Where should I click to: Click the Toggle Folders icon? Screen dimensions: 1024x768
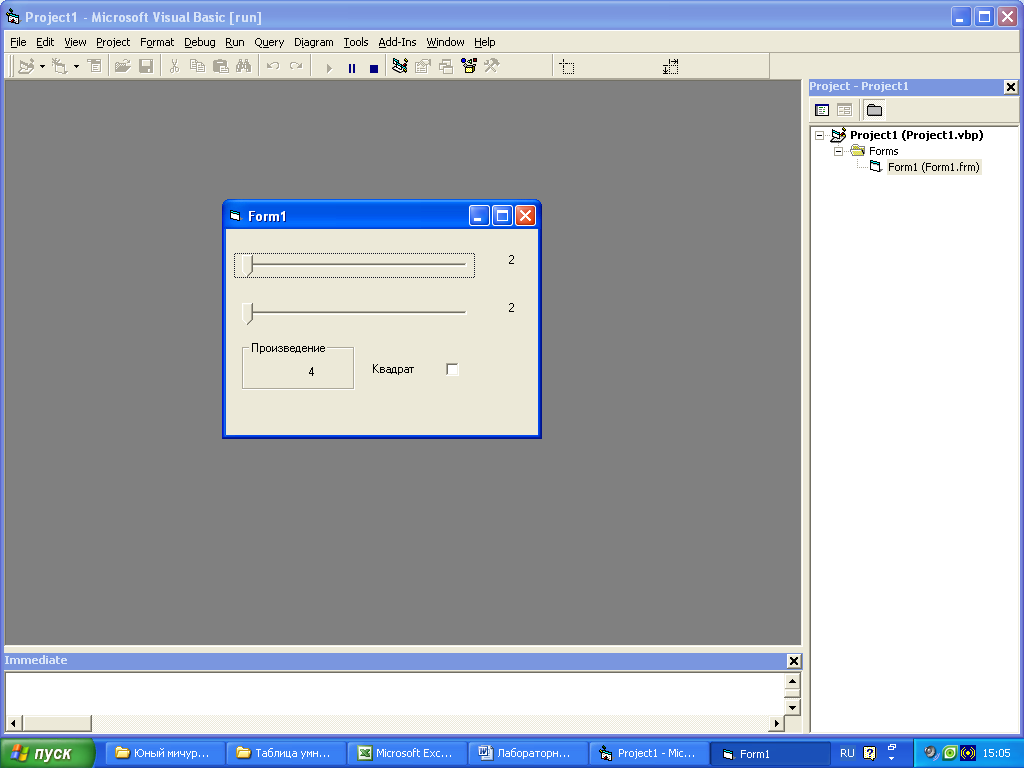pos(874,110)
